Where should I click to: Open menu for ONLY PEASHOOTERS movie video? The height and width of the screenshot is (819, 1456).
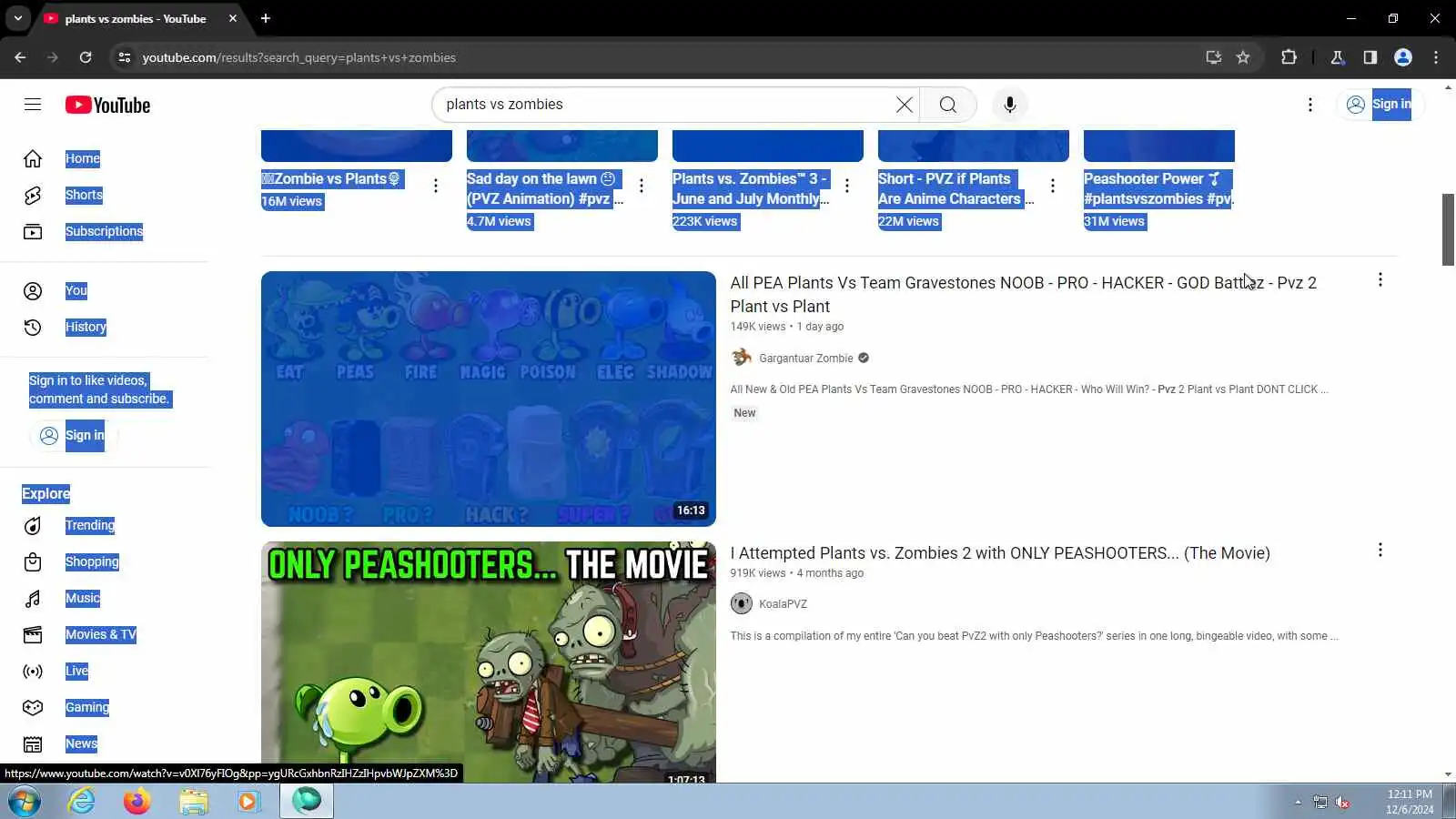click(x=1380, y=550)
